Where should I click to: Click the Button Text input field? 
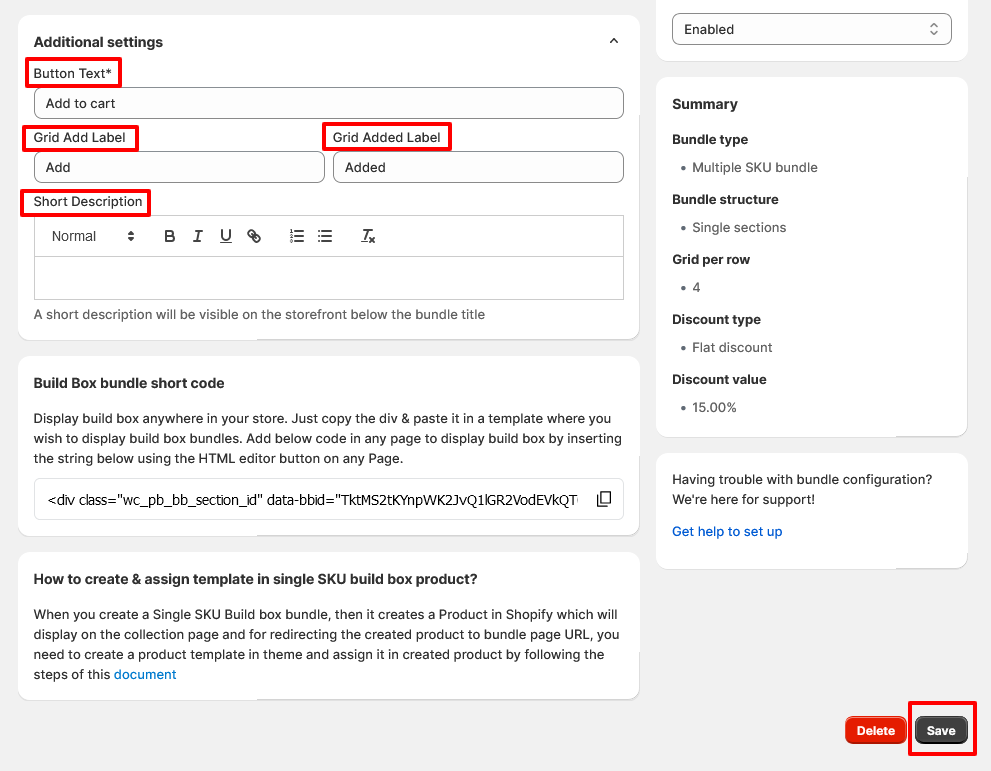[x=328, y=102]
